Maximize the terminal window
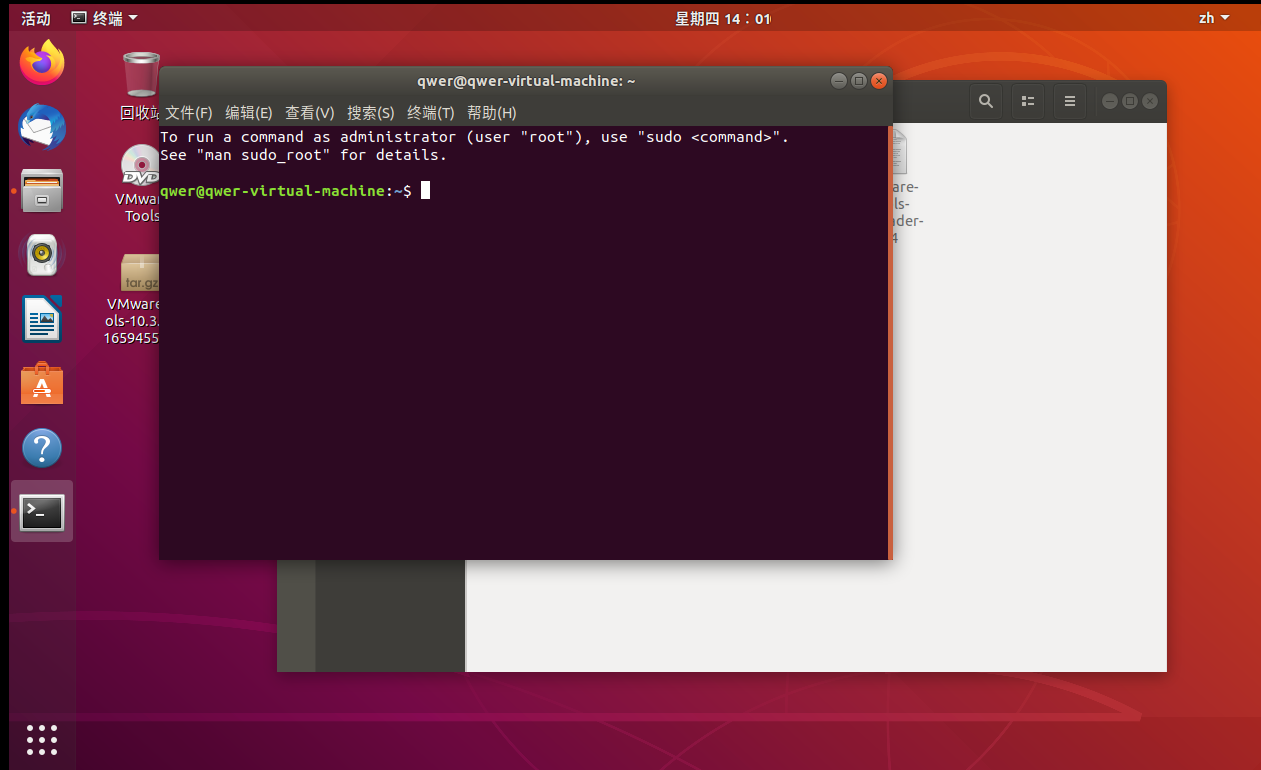The image size is (1261, 770). (858, 81)
